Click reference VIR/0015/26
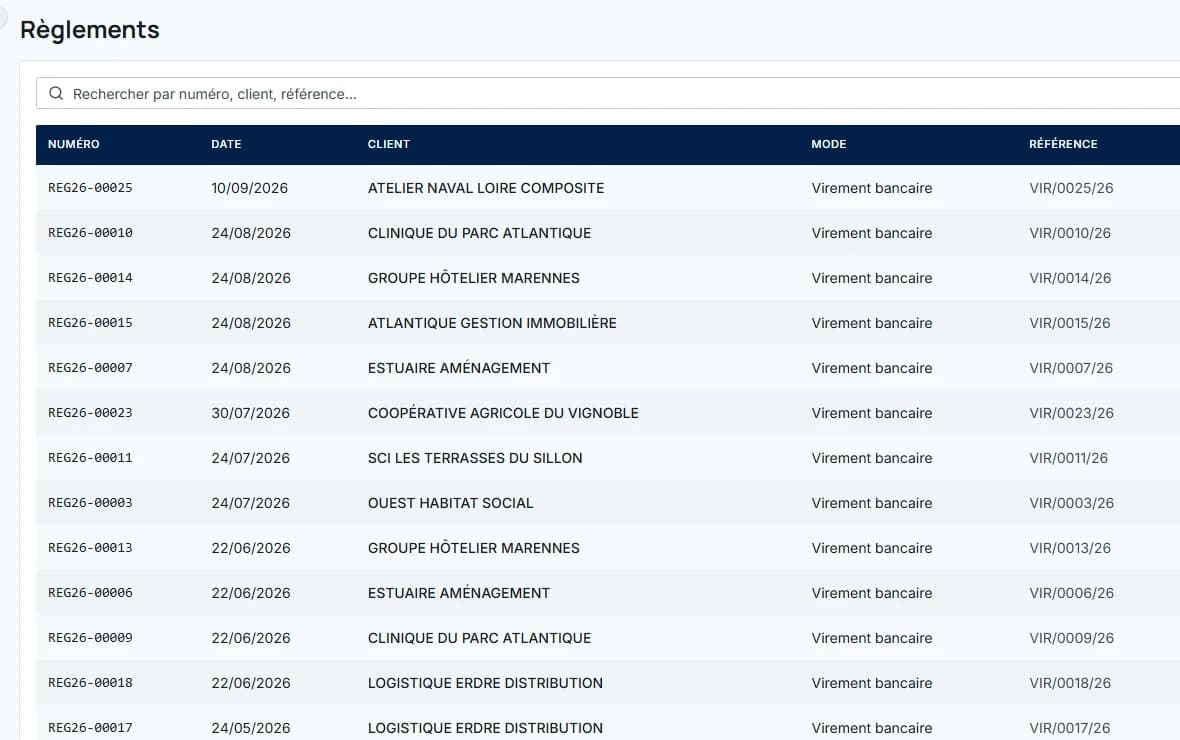The width and height of the screenshot is (1180, 740). click(1070, 323)
